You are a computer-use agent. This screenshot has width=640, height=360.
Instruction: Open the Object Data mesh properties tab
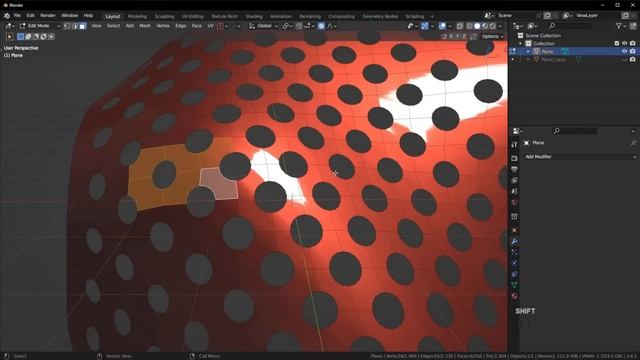coord(514,285)
